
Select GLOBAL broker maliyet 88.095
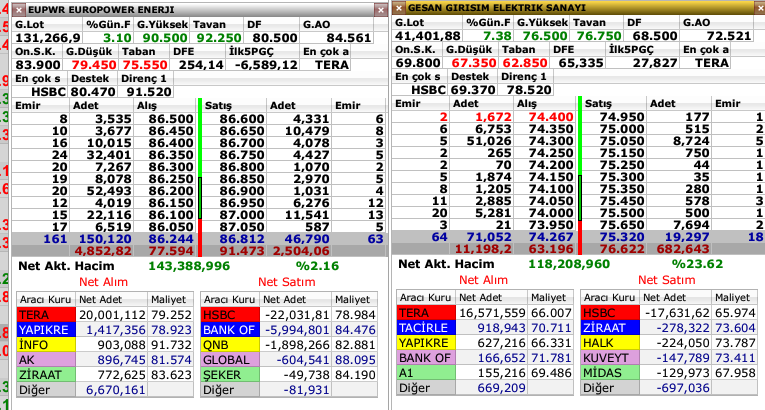click(355, 360)
